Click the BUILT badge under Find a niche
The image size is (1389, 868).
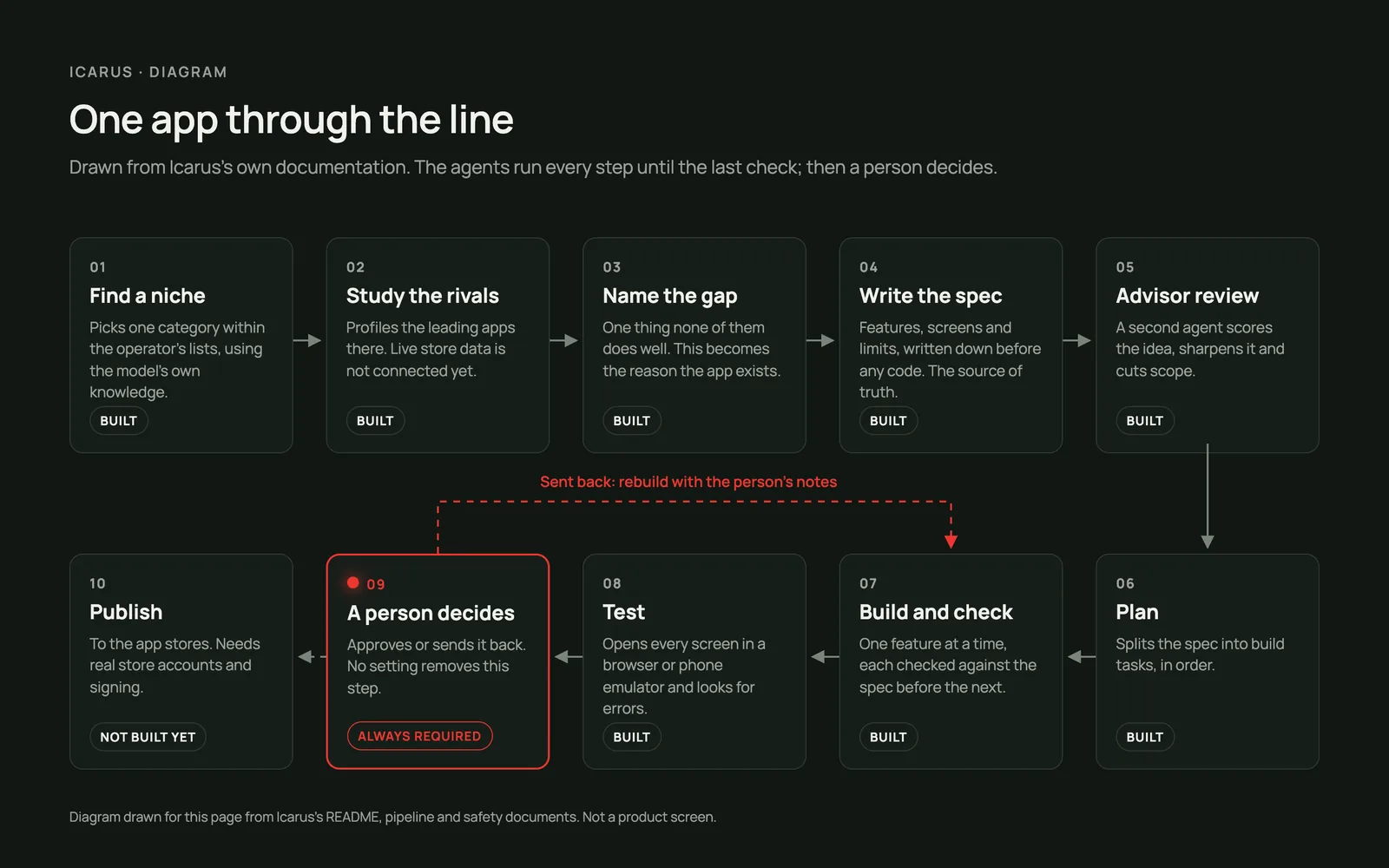[119, 421]
